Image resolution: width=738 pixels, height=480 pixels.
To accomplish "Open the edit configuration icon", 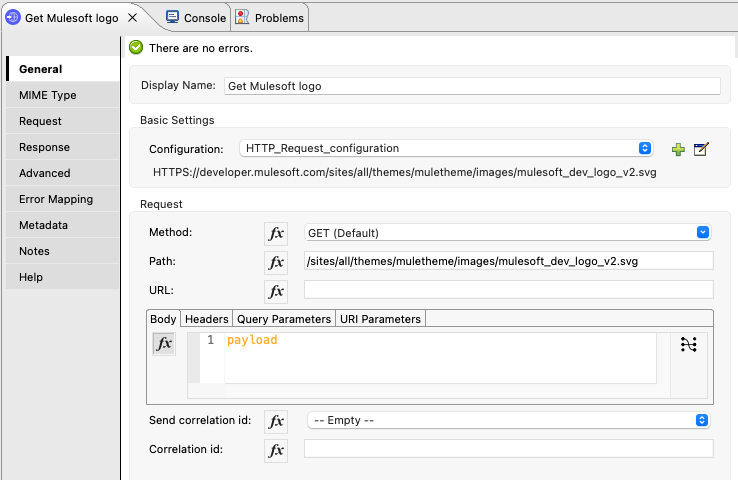I will pos(701,149).
